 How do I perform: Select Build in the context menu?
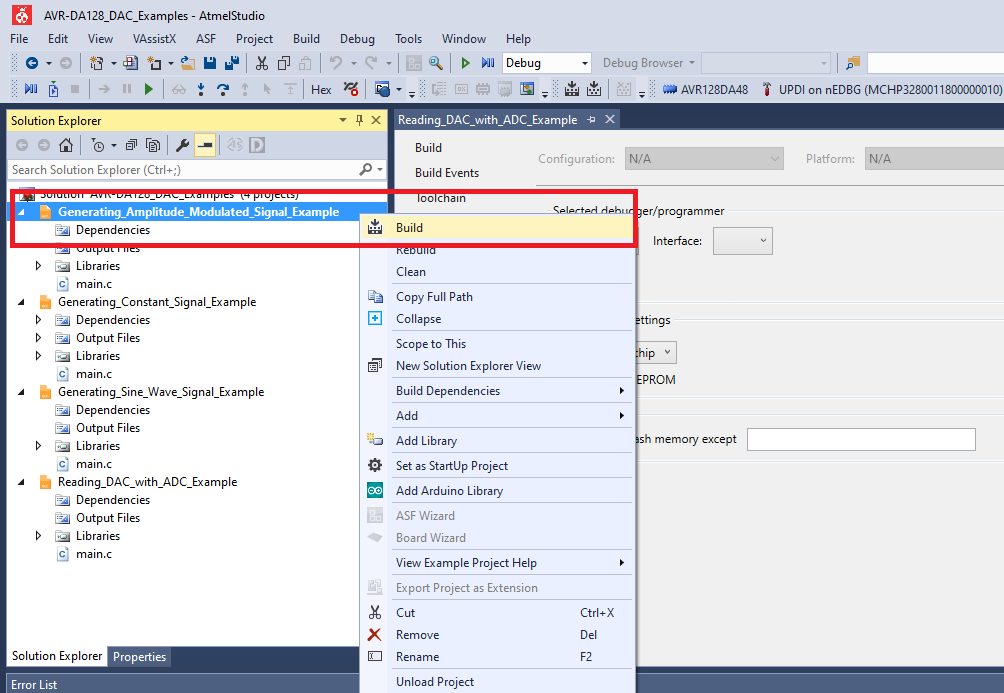point(498,228)
